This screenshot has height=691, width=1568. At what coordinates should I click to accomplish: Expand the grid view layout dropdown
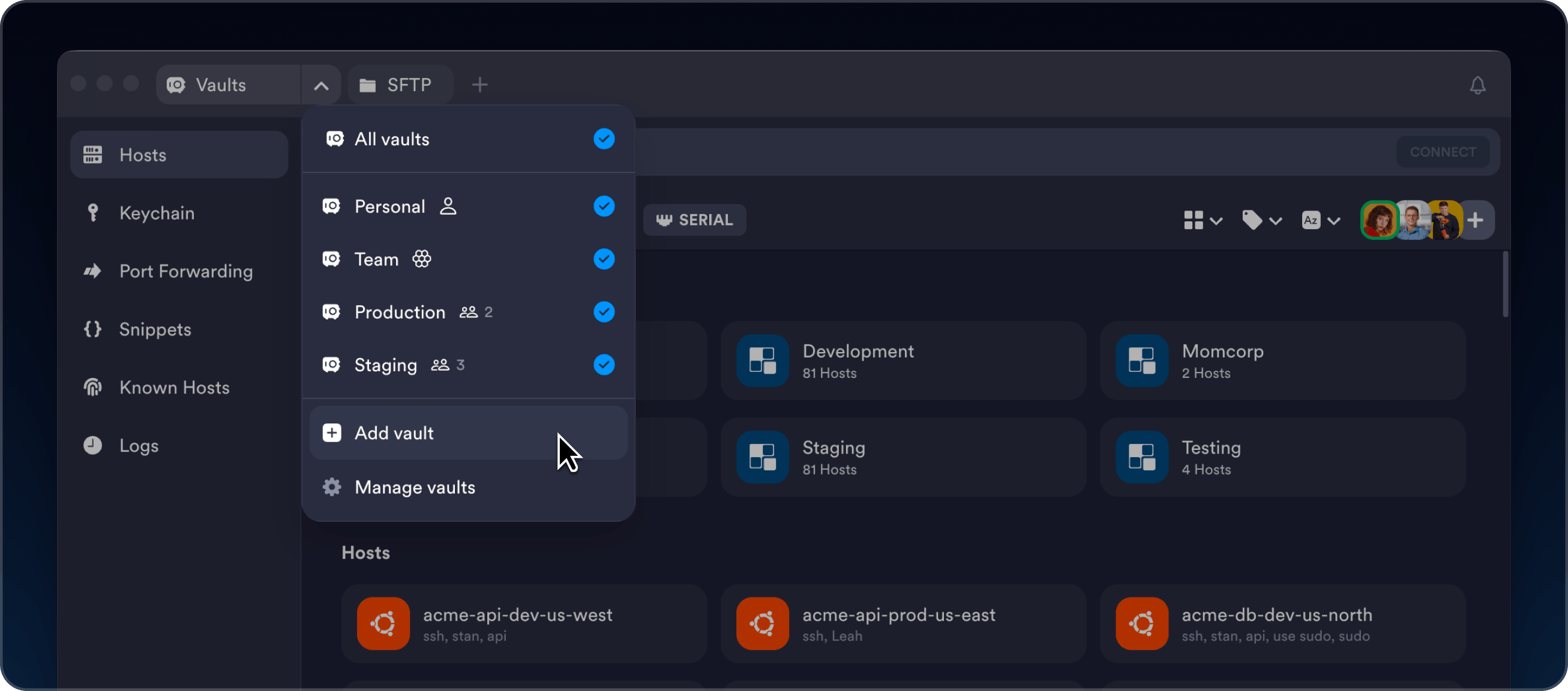[1202, 220]
